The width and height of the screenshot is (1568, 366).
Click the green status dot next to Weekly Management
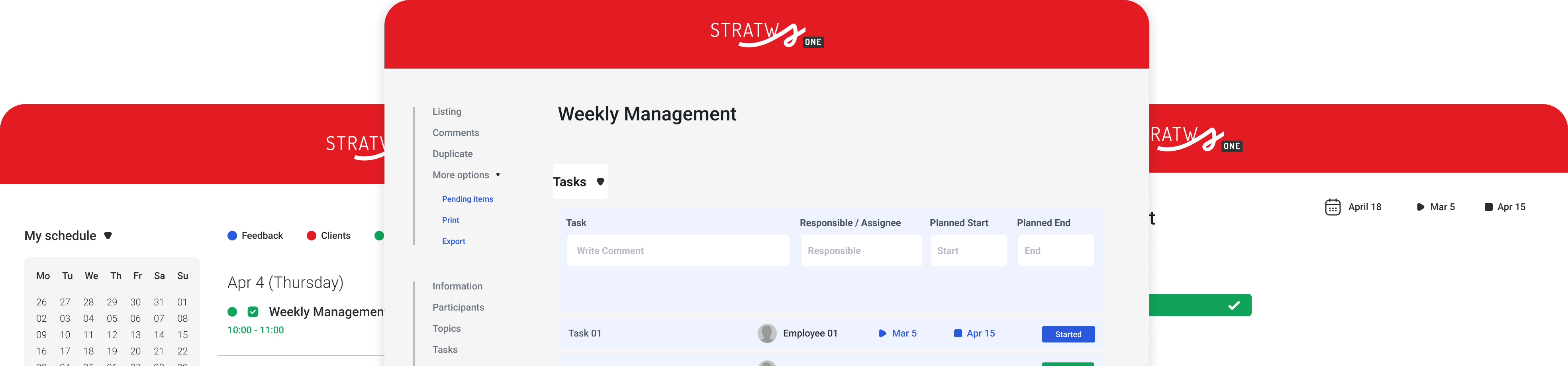pyautogui.click(x=232, y=312)
